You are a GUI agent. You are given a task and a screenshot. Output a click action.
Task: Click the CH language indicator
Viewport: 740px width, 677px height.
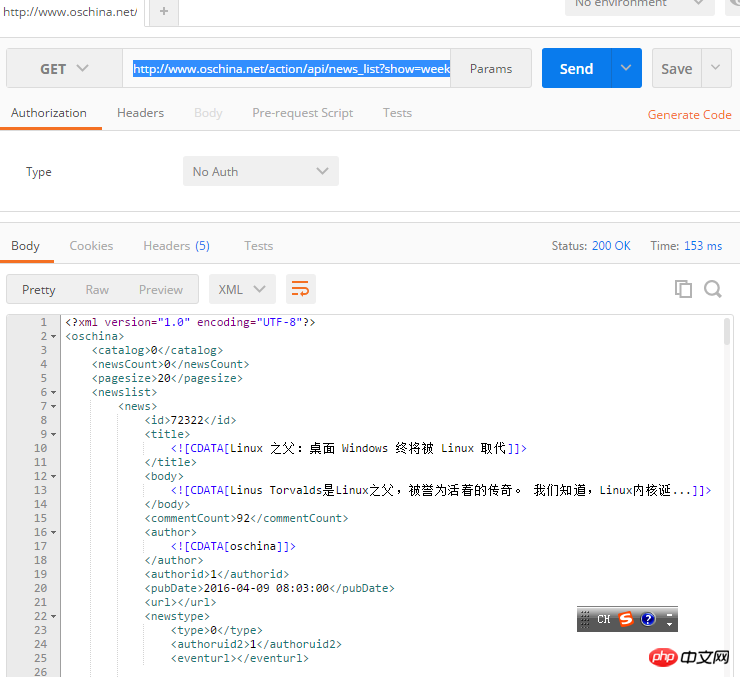[x=603, y=619]
